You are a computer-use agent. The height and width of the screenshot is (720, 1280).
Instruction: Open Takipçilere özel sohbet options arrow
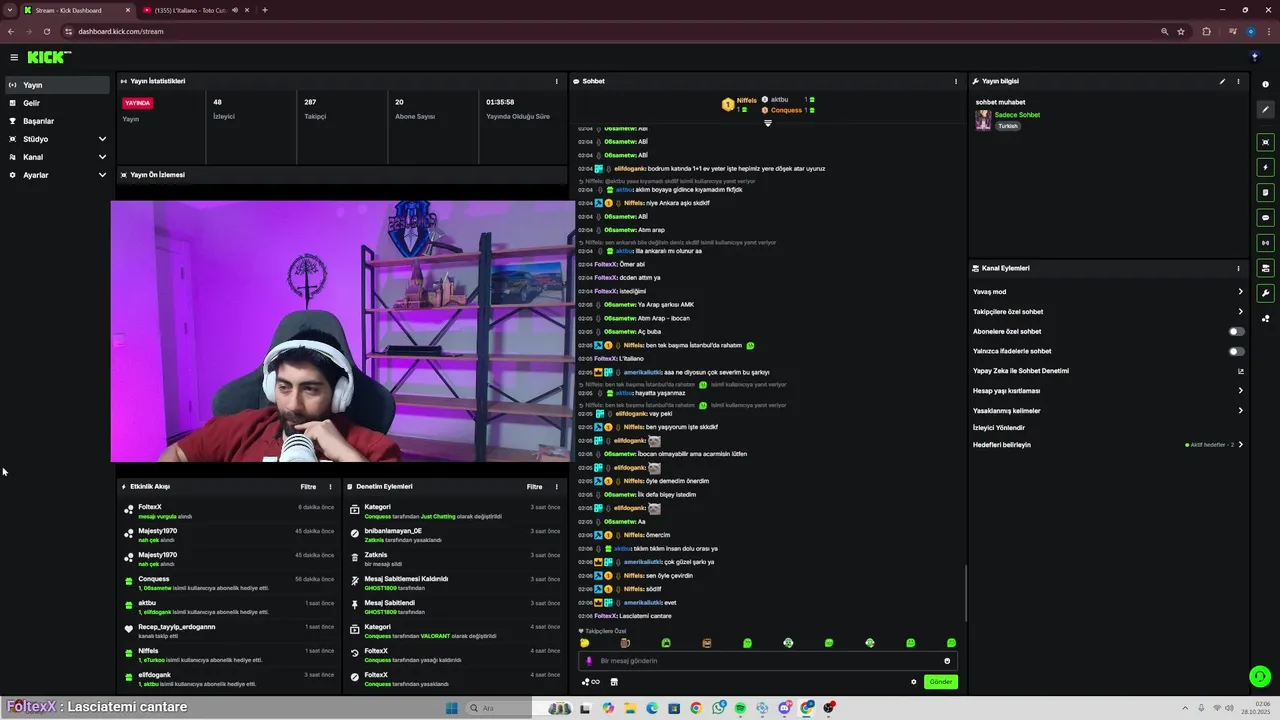pyautogui.click(x=1241, y=312)
